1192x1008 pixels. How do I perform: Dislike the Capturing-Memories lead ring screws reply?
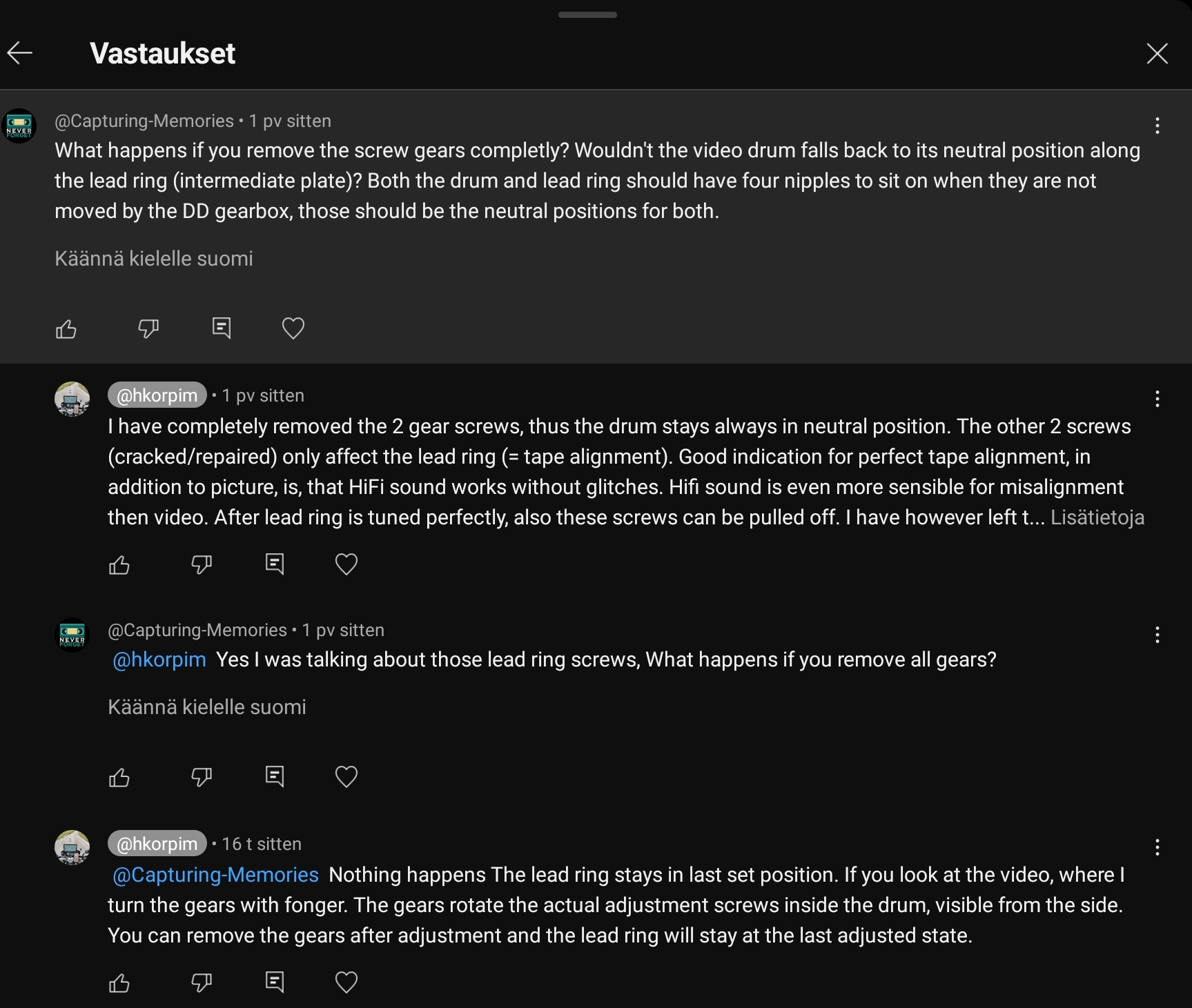pos(202,777)
